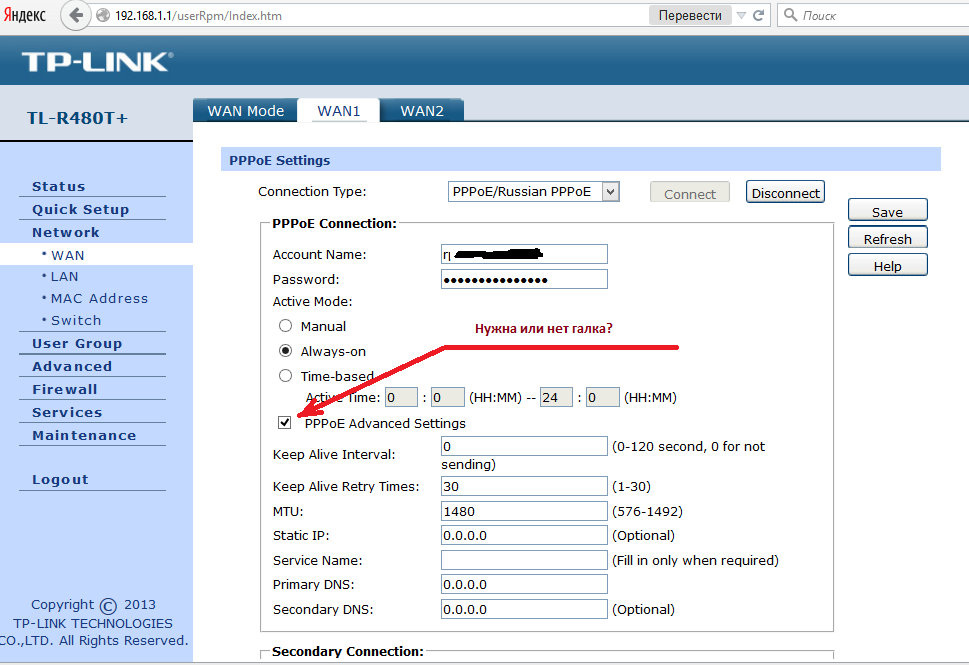This screenshot has height=665, width=969.
Task: Open the translate options dropdown arrow
Action: click(x=741, y=15)
